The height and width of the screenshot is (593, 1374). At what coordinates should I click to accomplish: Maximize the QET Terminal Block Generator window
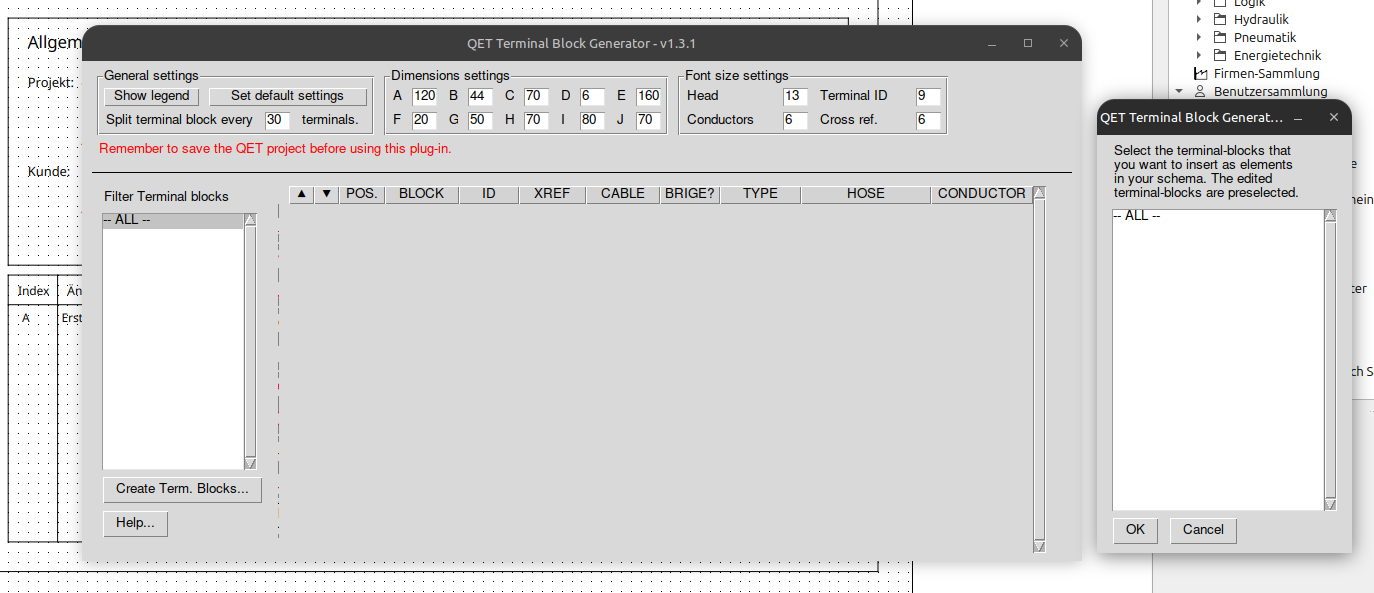pos(1028,44)
